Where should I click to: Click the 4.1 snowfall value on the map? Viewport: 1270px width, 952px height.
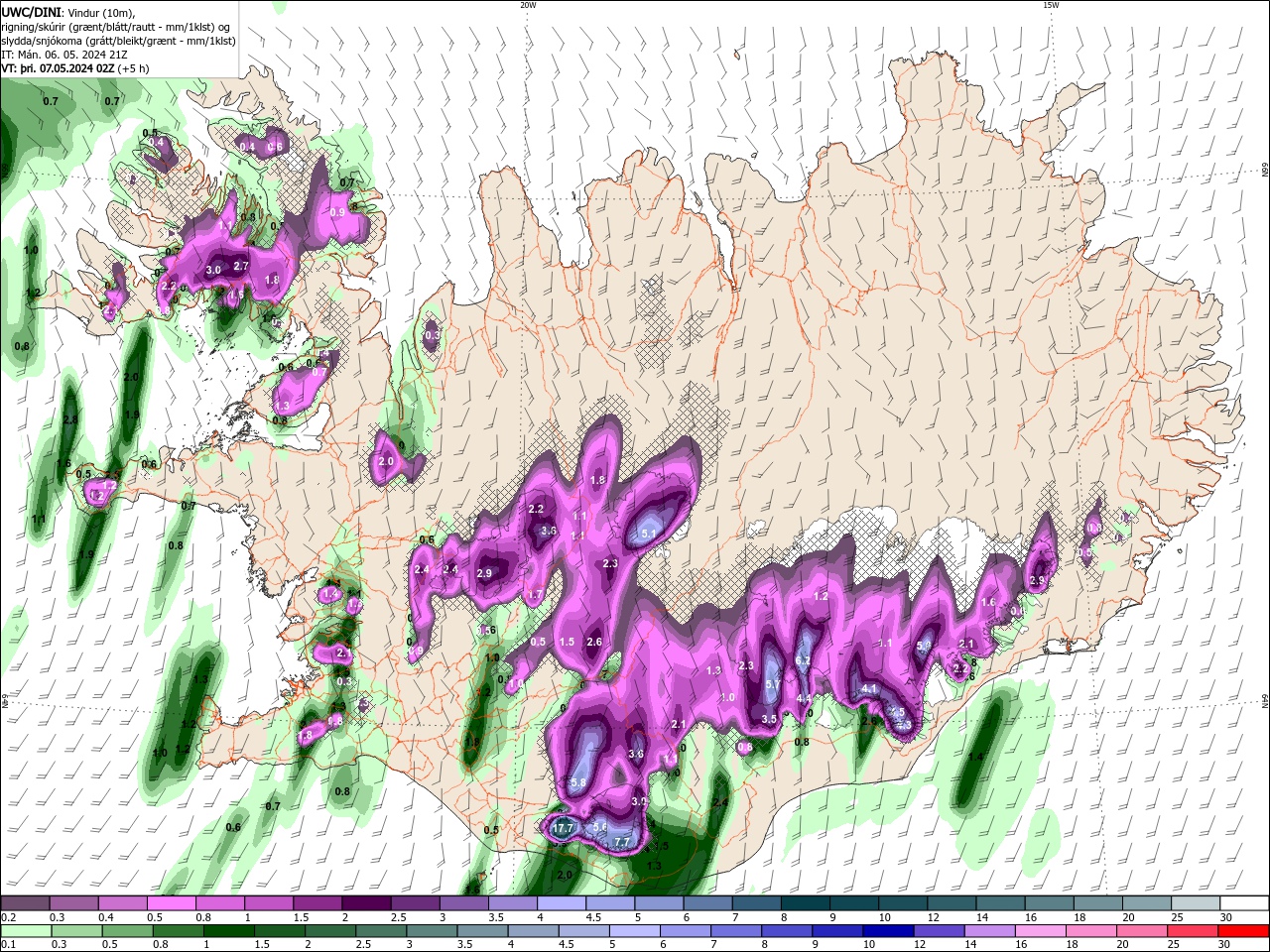869,688
